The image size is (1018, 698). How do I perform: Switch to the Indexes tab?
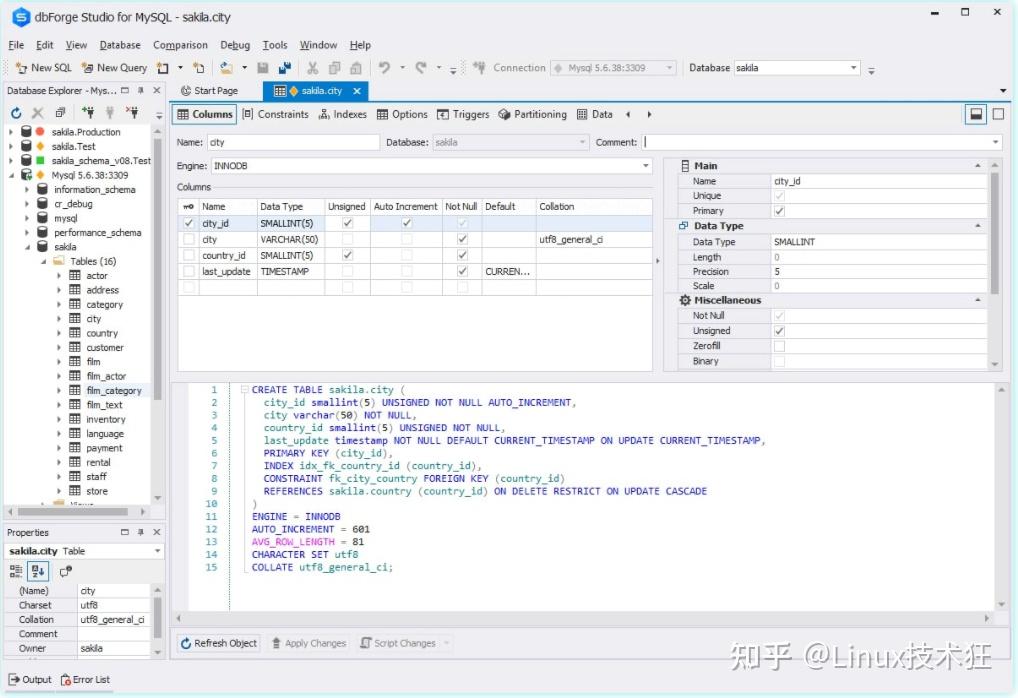[343, 114]
